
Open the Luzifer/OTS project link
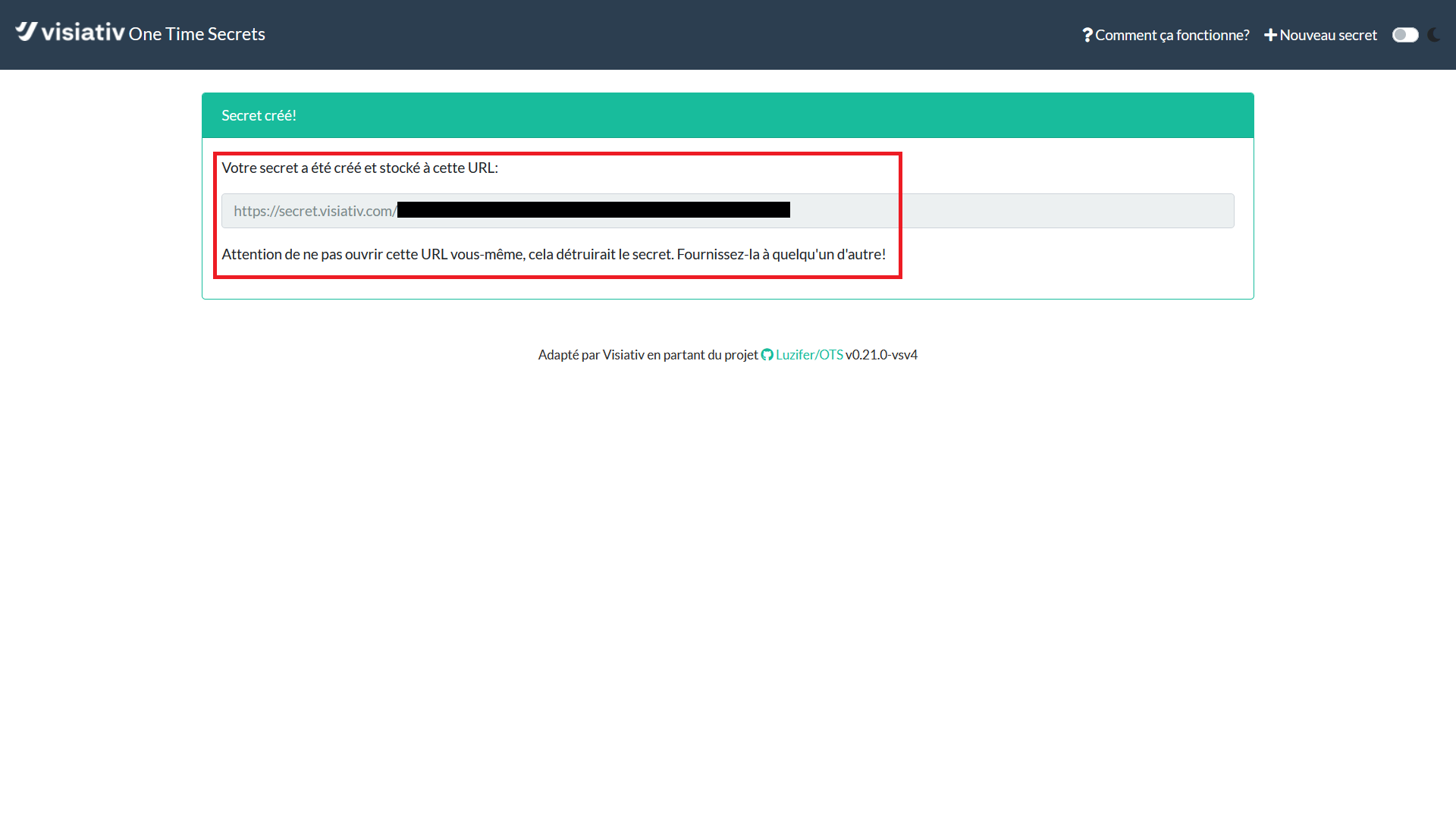[x=809, y=355]
